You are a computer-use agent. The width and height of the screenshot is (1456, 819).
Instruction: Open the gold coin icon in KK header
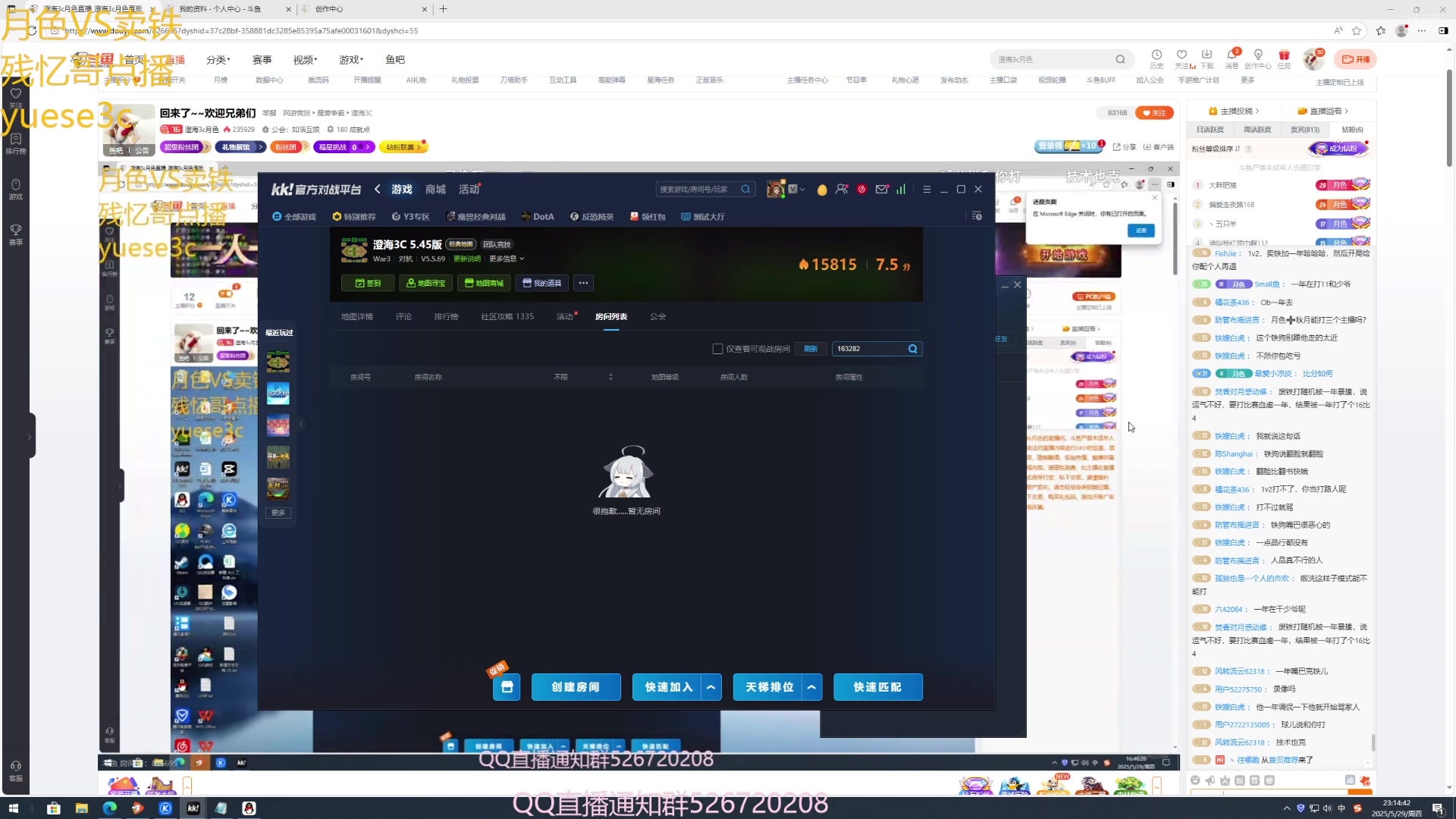(x=822, y=190)
